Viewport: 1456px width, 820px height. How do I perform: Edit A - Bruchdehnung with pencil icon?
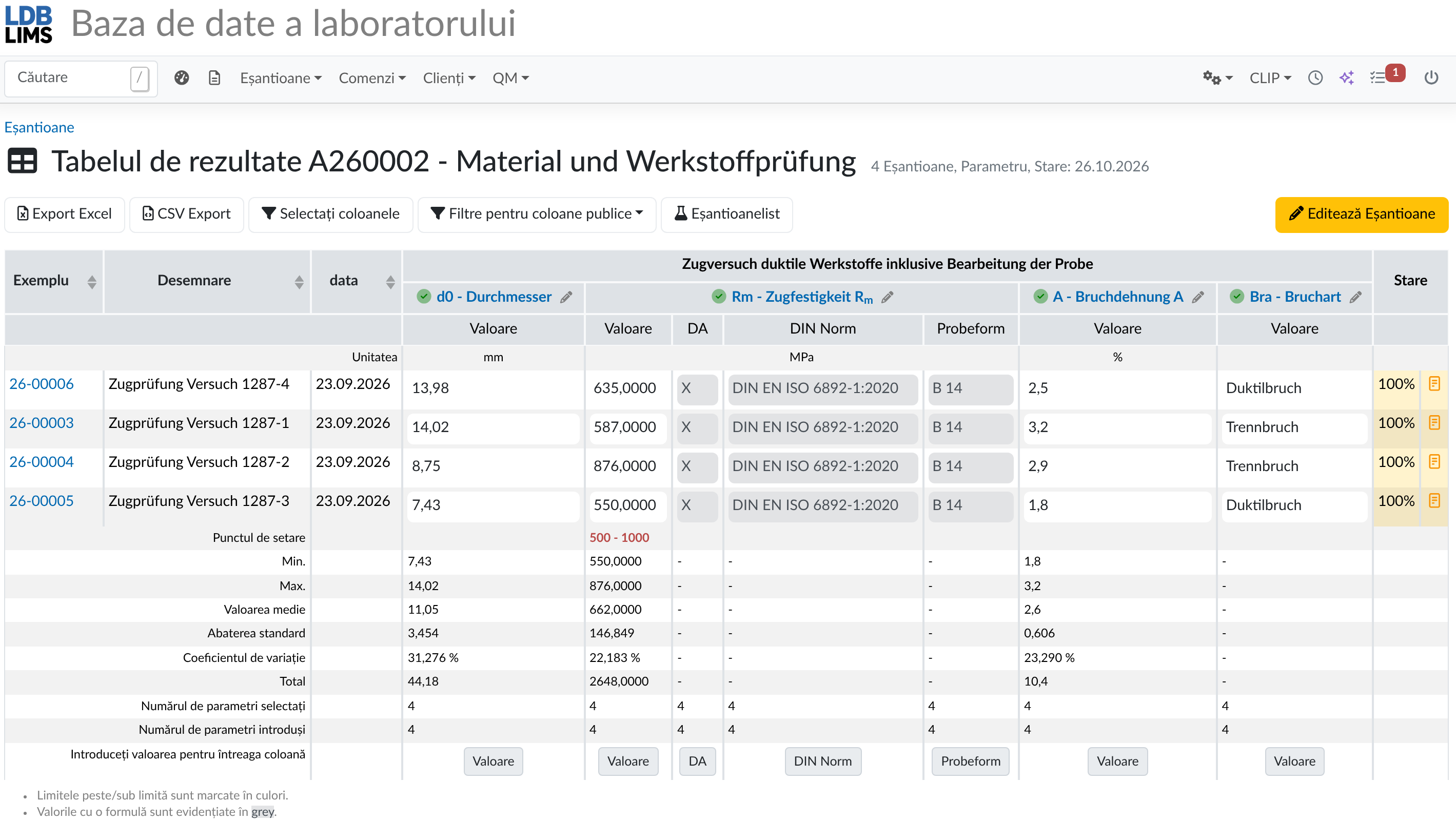pyautogui.click(x=1198, y=297)
